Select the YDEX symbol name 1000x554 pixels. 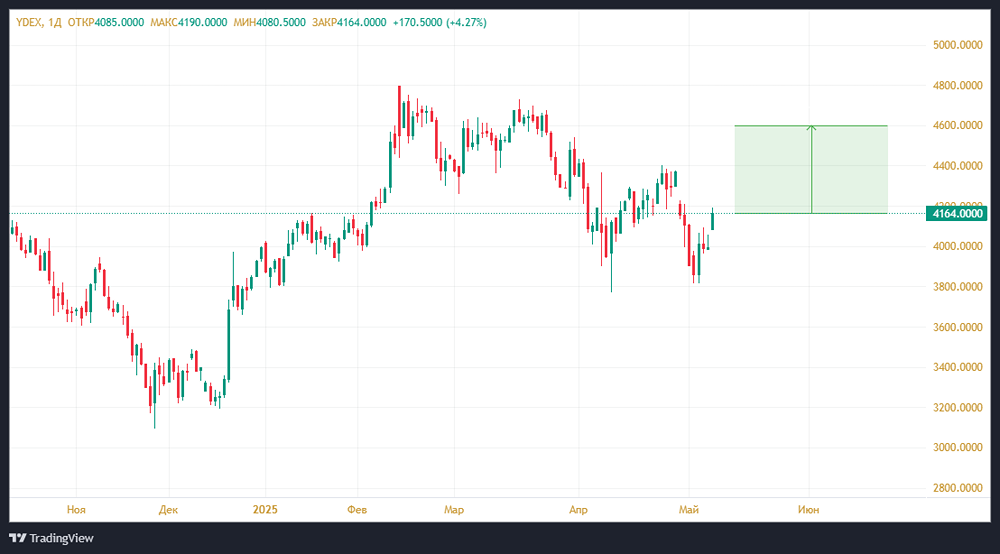click(x=30, y=23)
